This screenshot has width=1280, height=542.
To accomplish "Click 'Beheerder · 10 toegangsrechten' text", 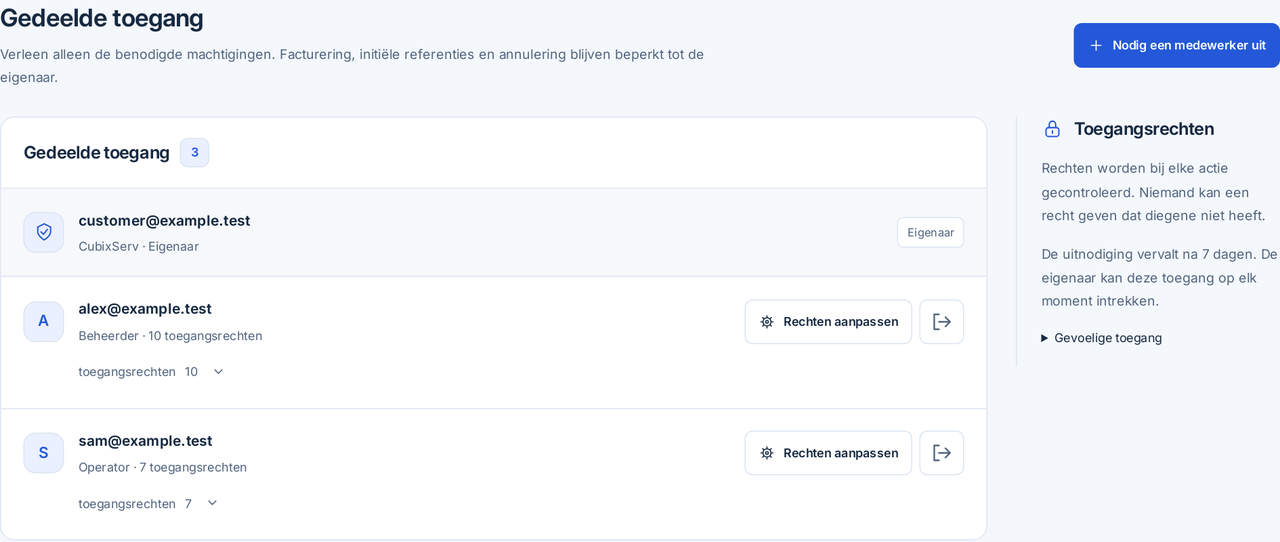I will click(170, 336).
